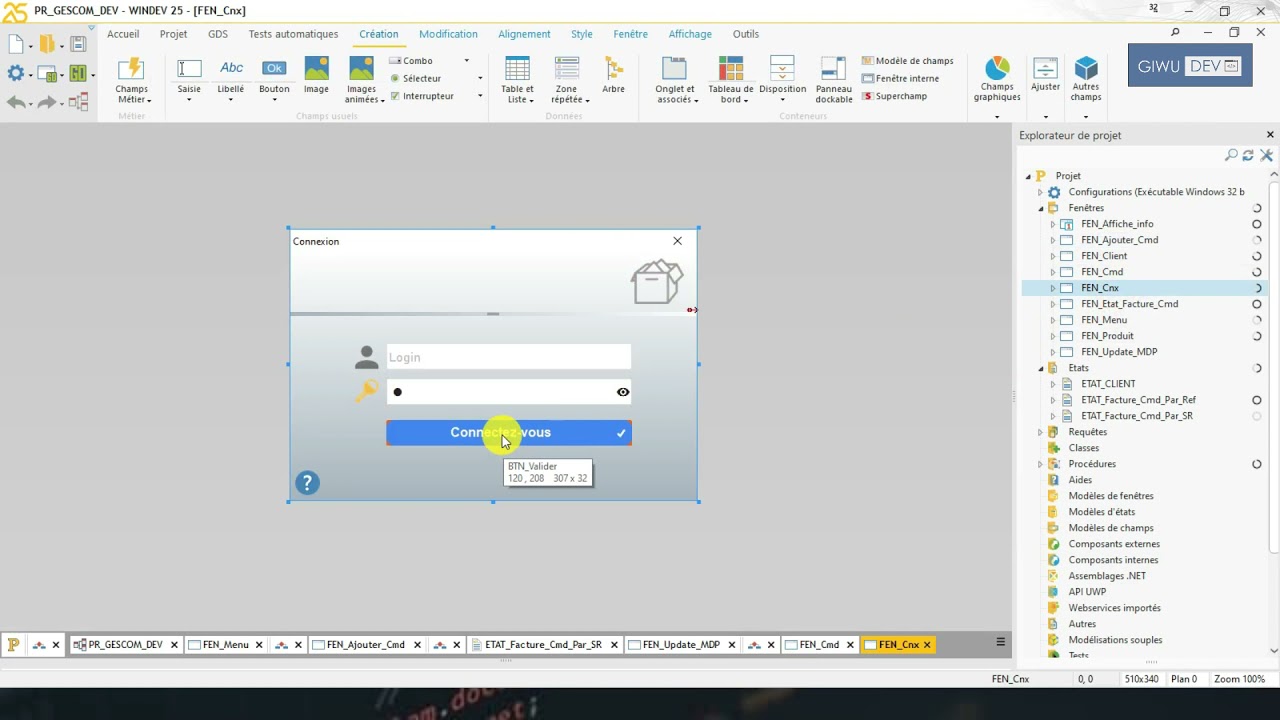This screenshot has height=720, width=1280.
Task: Select the Sélecteur radio control tool
Action: (417, 78)
